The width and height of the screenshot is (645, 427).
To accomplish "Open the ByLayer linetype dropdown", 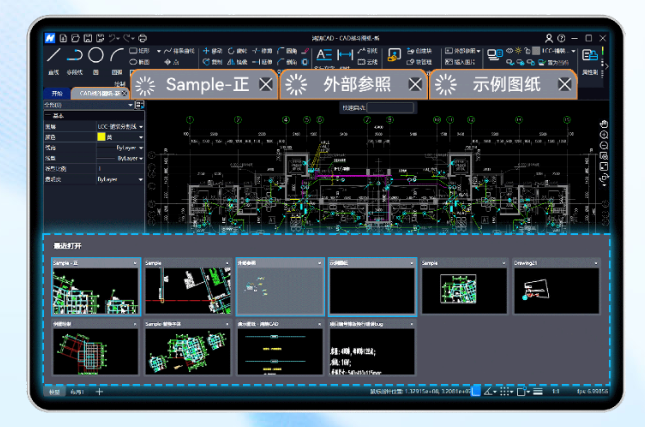I will coord(141,148).
